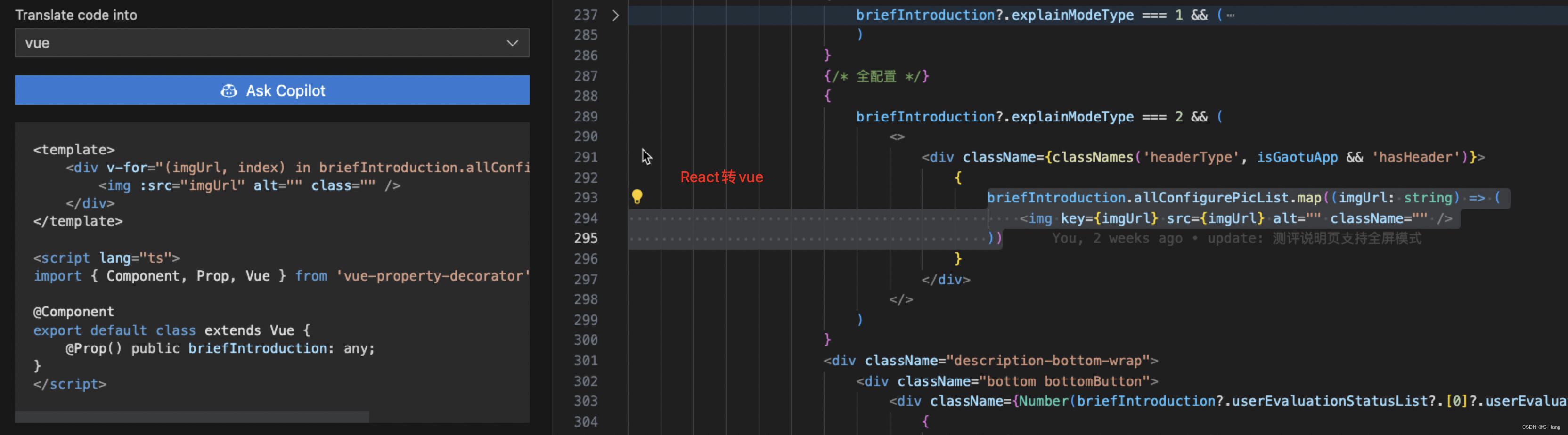Click the dropdown chevron arrow
This screenshot has height=435, width=1568.
[513, 43]
